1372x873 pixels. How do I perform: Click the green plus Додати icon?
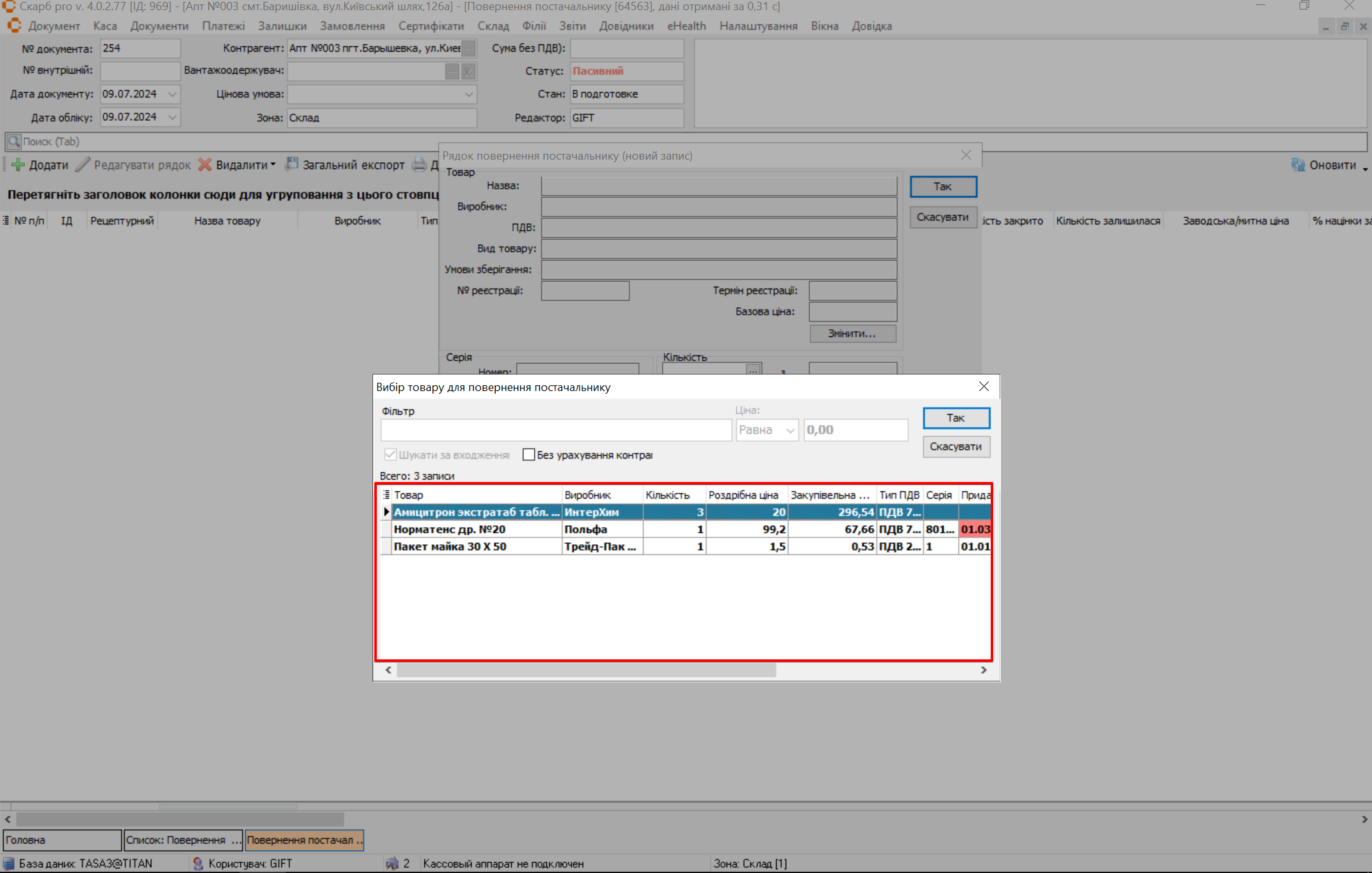pyautogui.click(x=18, y=165)
